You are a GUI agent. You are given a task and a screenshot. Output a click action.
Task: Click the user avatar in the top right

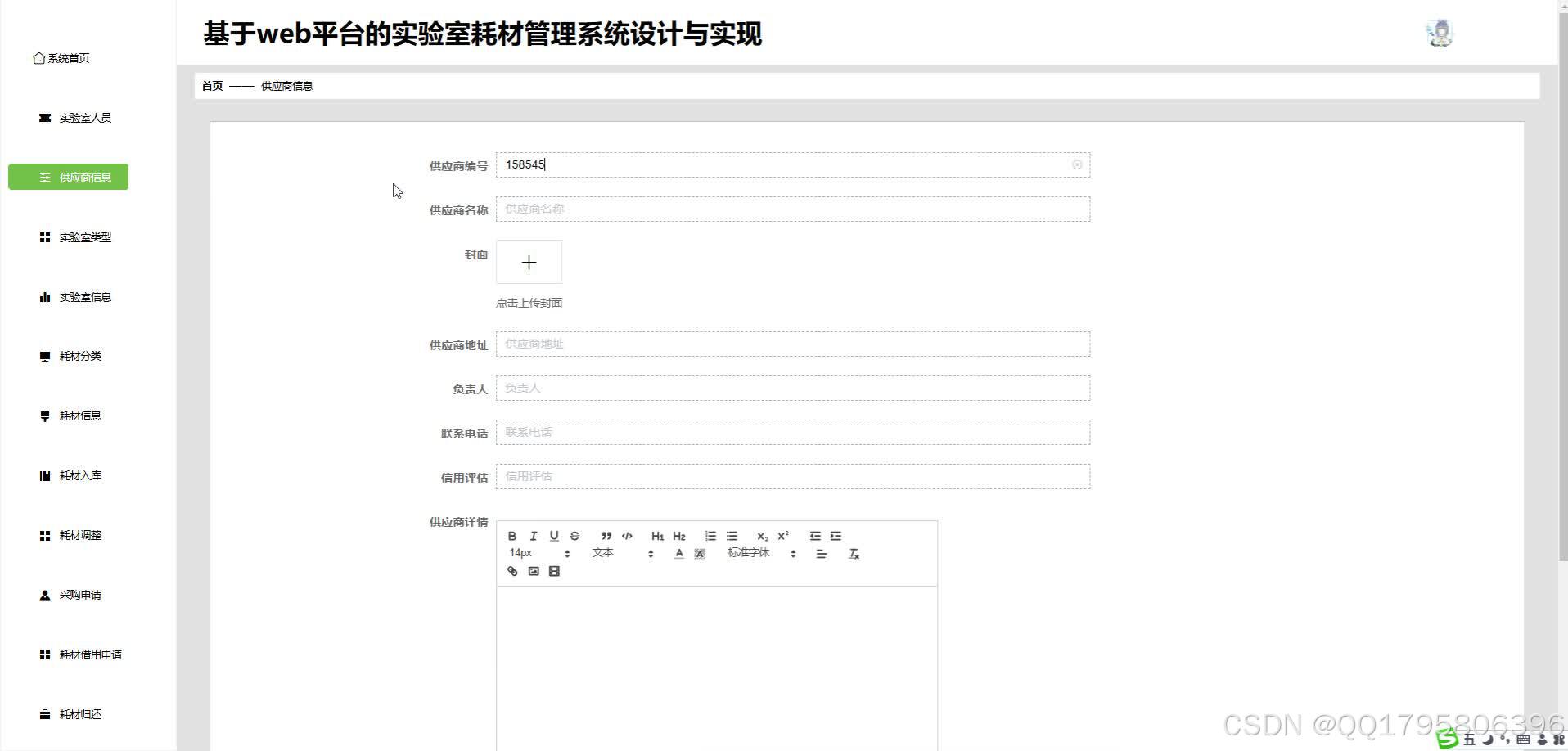click(1439, 32)
